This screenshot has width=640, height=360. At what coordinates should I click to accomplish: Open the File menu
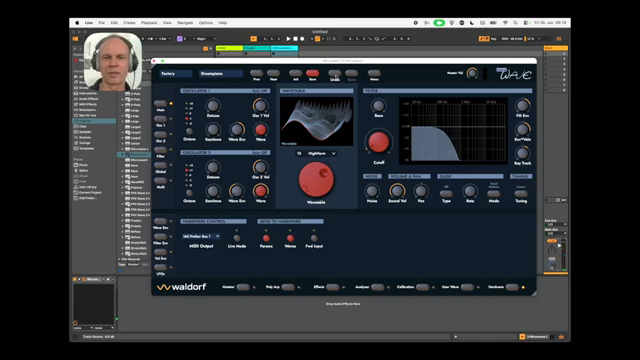[x=102, y=23]
